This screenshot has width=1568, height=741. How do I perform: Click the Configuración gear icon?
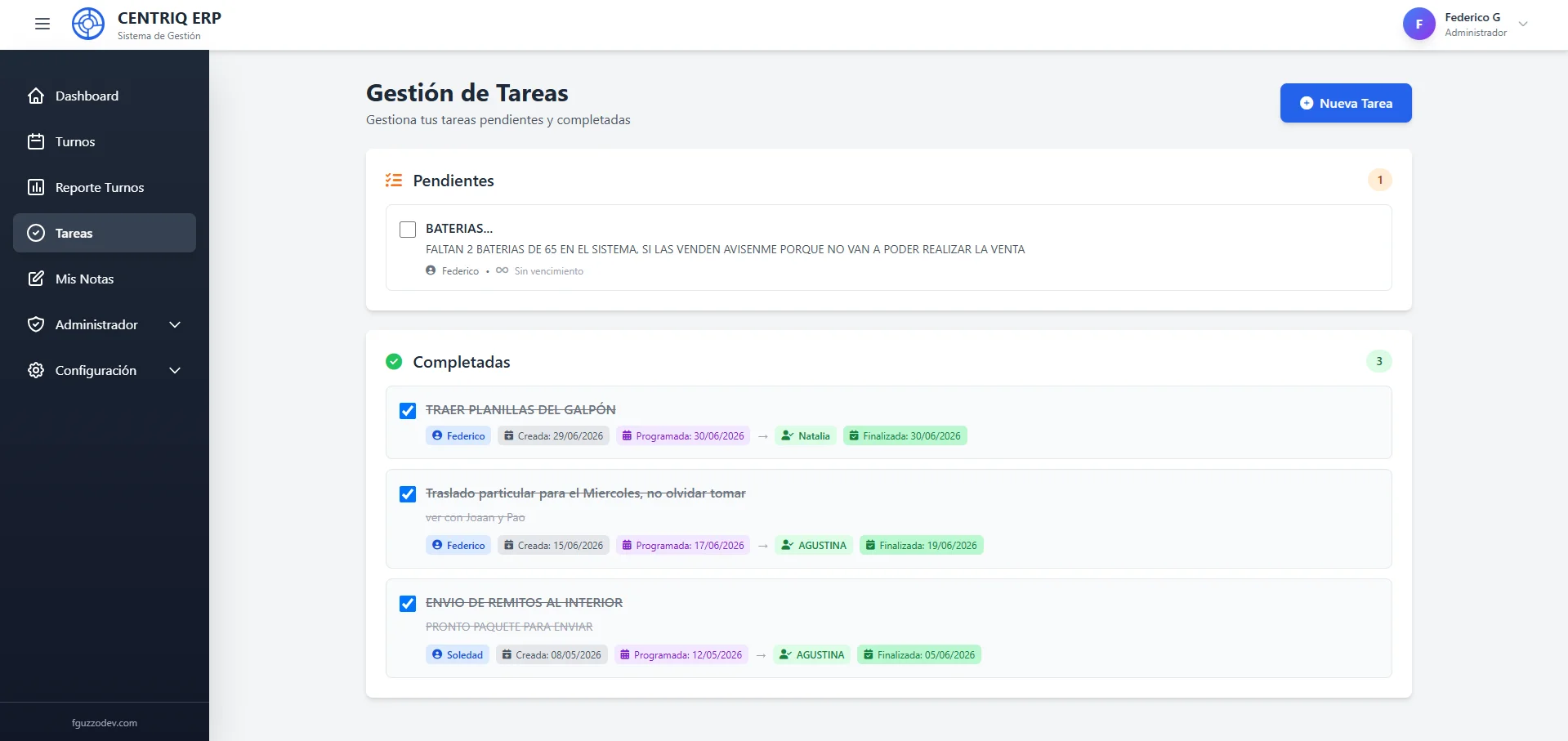(36, 370)
